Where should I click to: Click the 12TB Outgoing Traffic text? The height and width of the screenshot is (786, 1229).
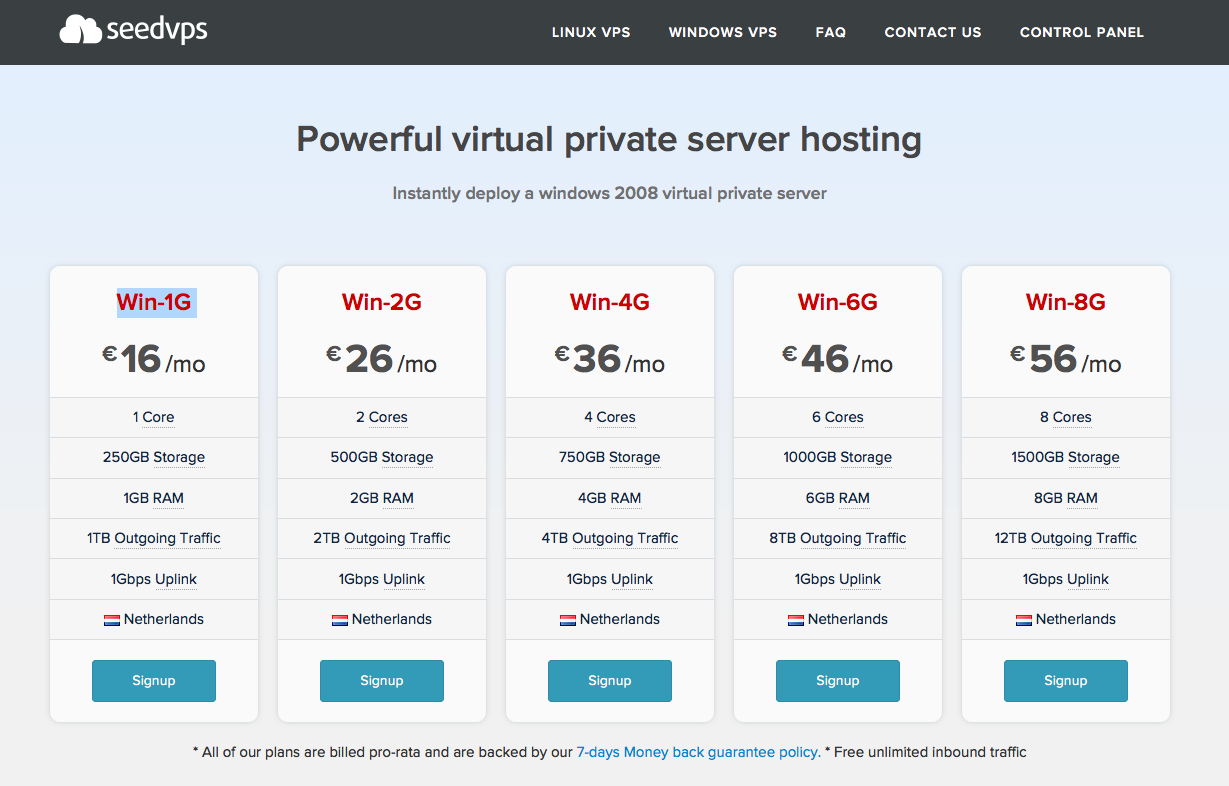(x=1066, y=539)
